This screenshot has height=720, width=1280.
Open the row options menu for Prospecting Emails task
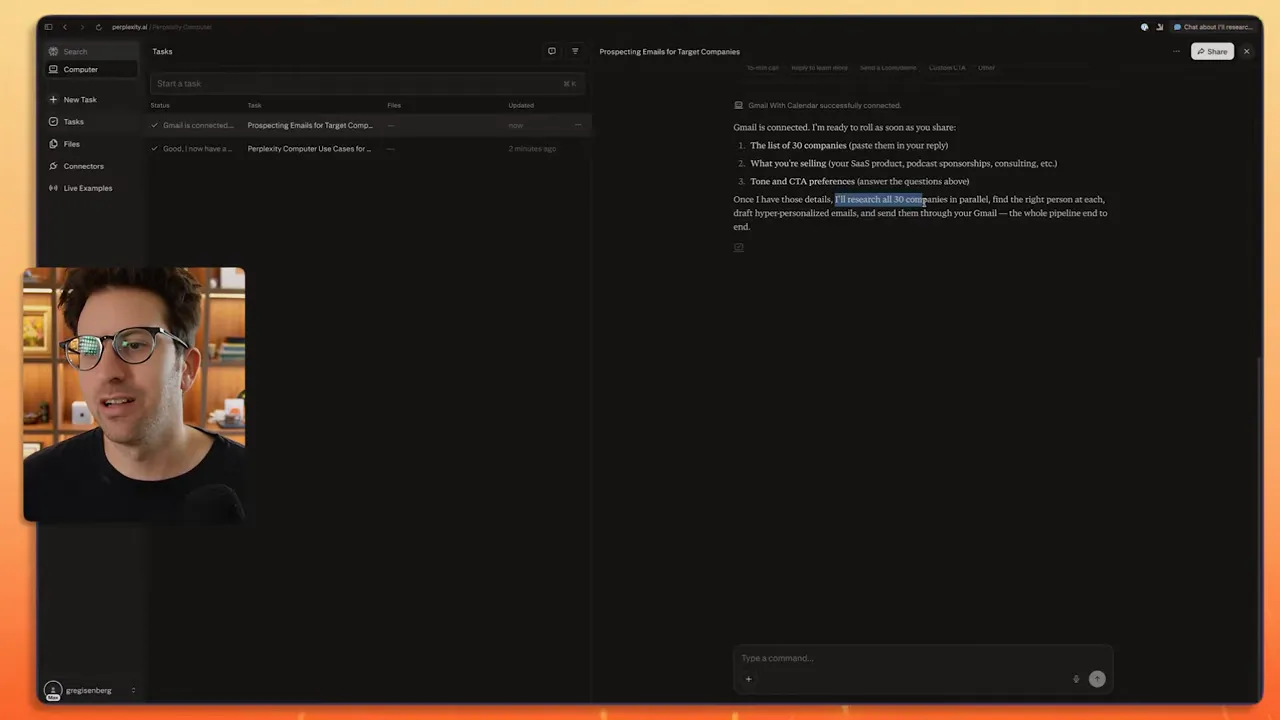click(x=577, y=125)
